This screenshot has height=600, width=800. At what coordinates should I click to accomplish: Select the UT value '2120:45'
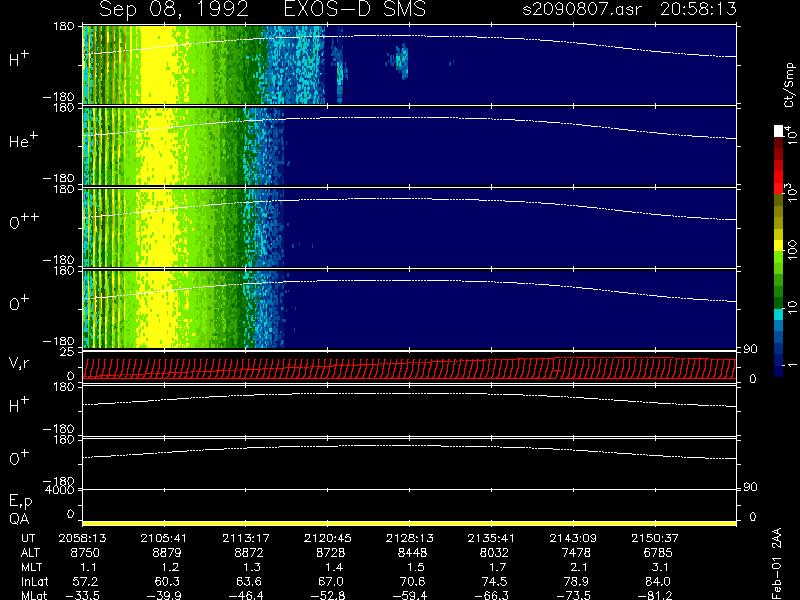(328, 538)
